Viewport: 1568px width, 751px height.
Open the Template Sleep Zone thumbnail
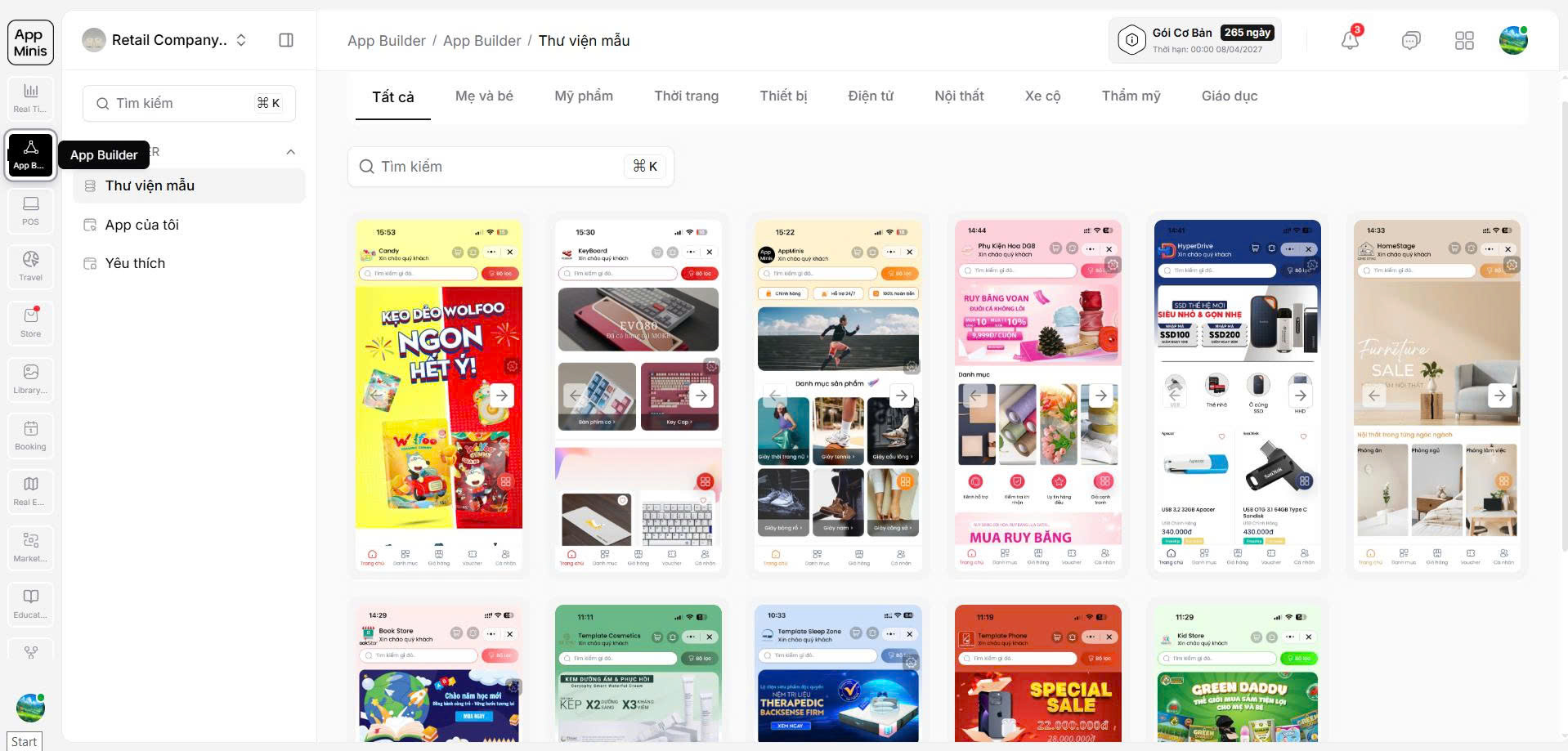point(838,673)
